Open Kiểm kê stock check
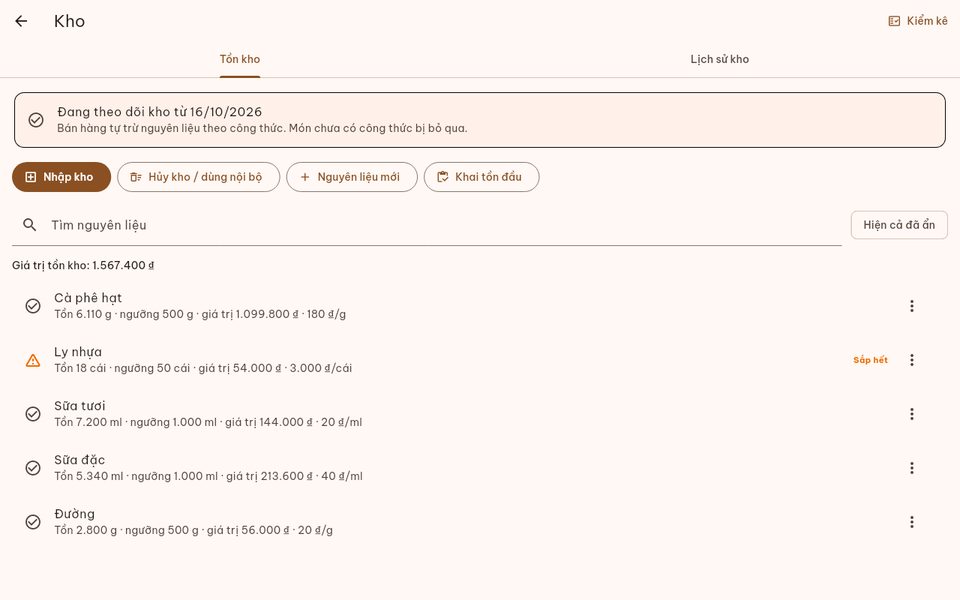Screen dimensions: 960x600 click(x=917, y=21)
